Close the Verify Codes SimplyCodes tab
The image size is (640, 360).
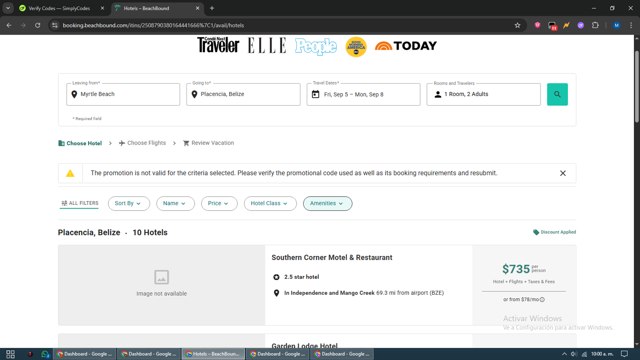pyautogui.click(x=102, y=8)
